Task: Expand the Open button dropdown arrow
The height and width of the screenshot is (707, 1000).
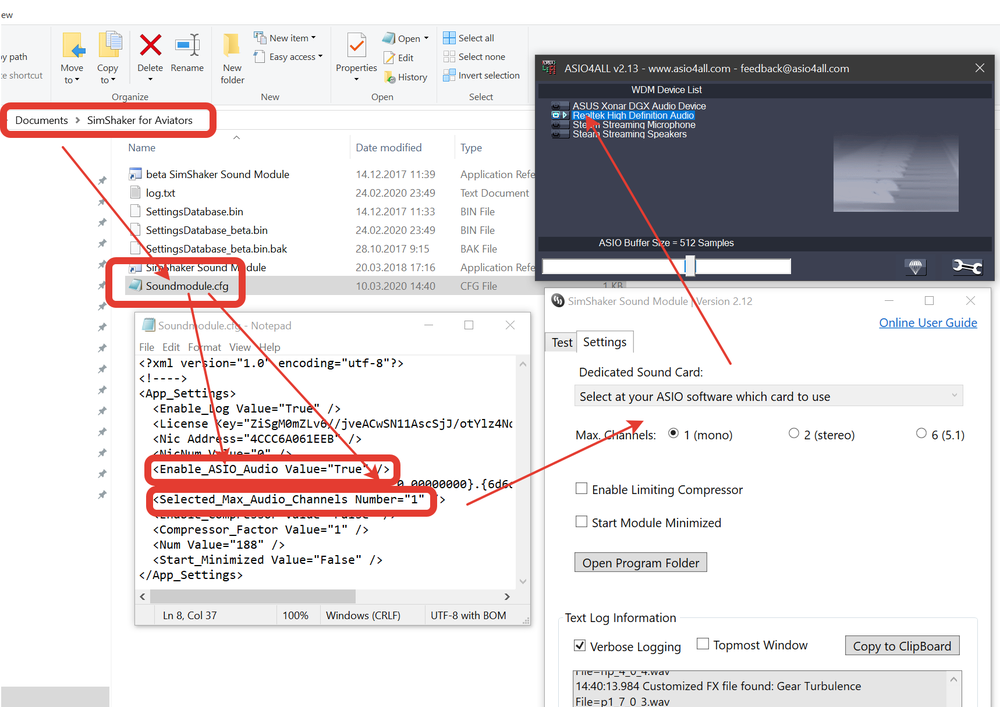Action: tap(426, 39)
